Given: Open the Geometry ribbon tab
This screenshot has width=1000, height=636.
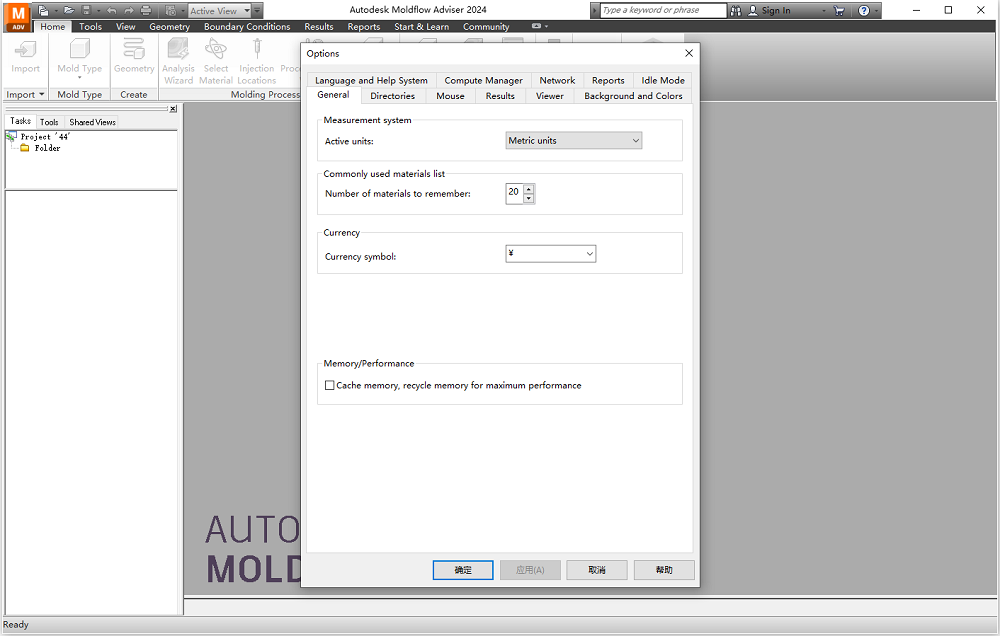Looking at the screenshot, I should point(170,27).
